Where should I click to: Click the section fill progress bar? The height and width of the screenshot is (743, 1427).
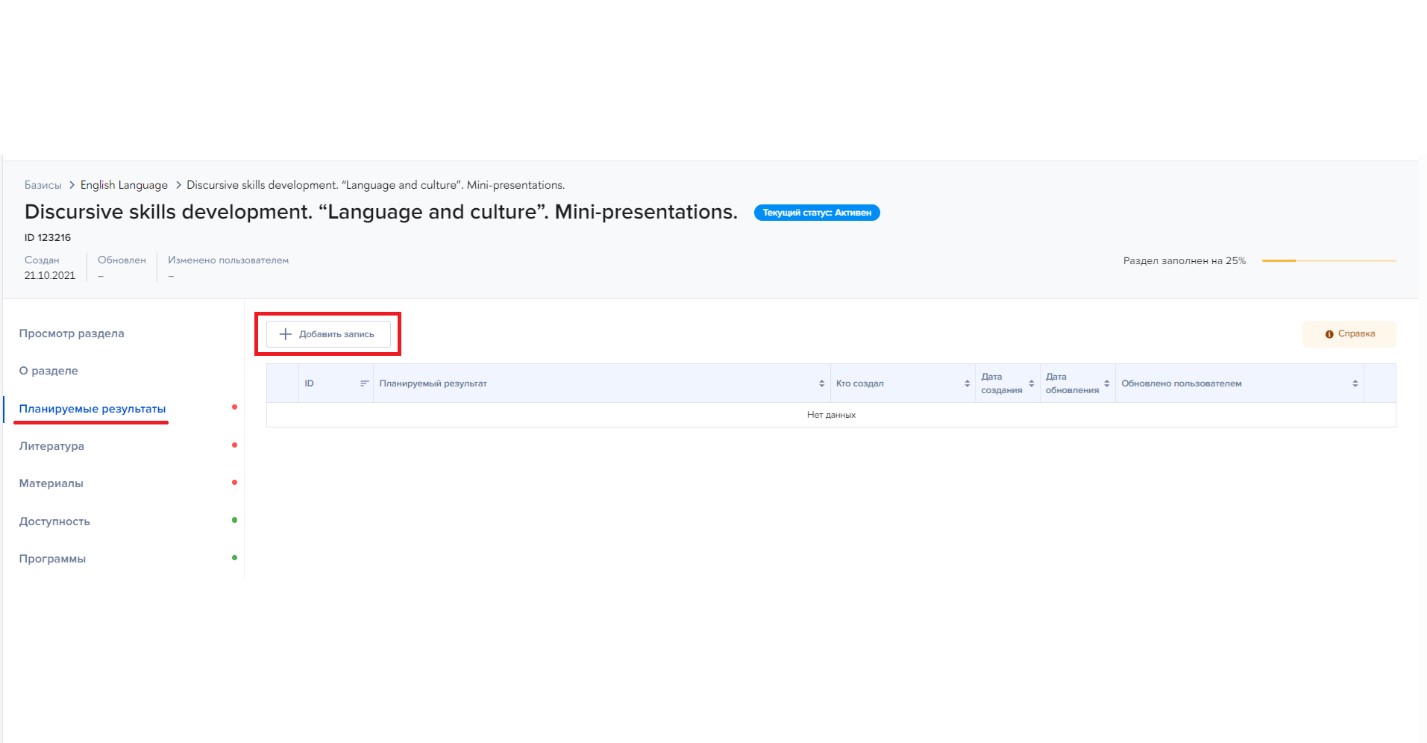point(1329,261)
